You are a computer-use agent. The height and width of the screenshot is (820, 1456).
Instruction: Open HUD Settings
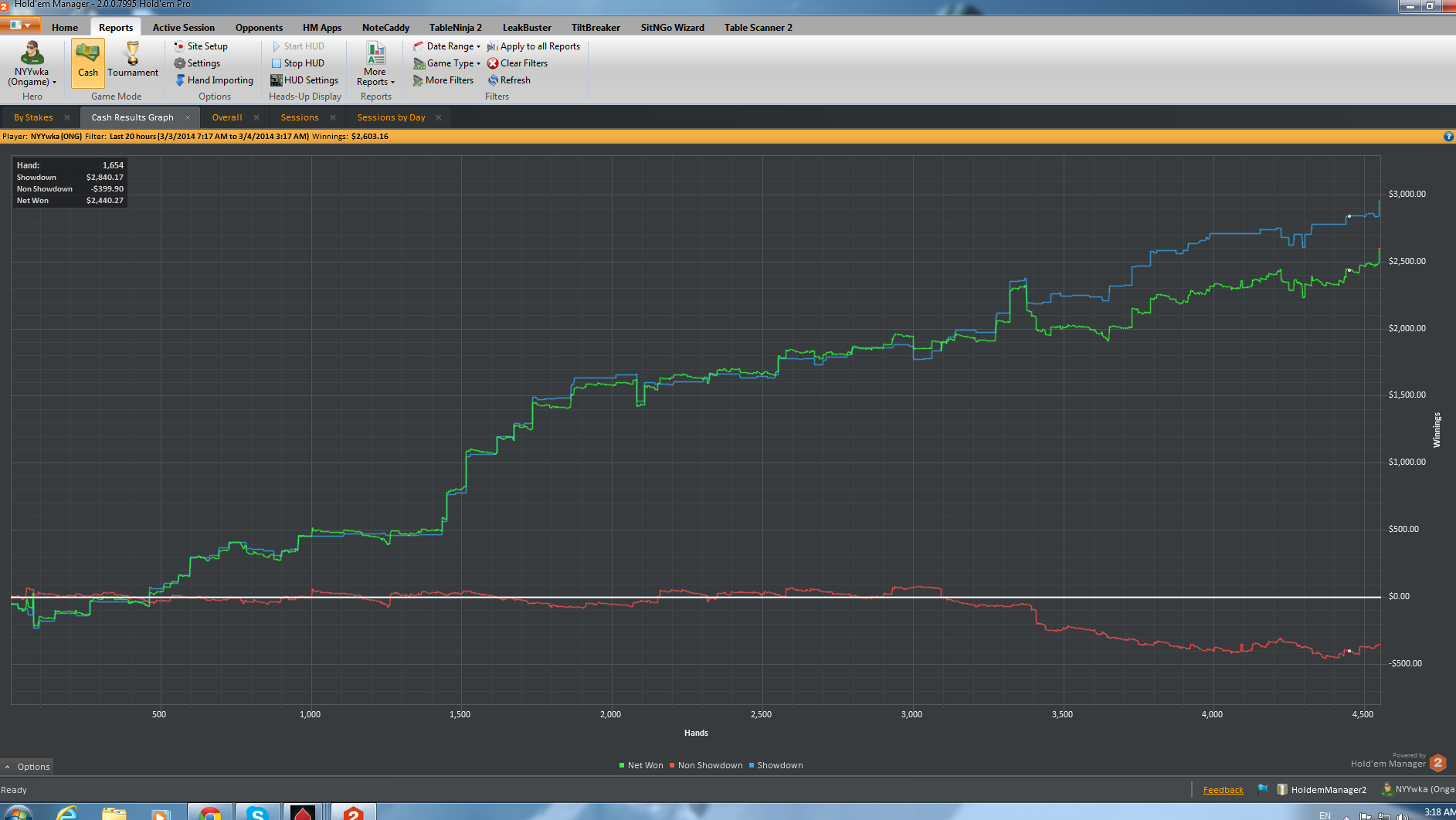[304, 80]
